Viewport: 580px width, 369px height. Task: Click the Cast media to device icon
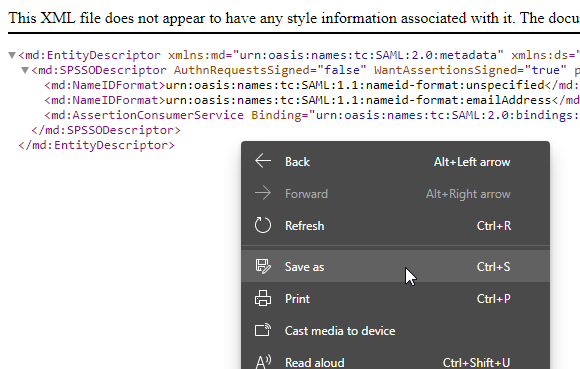click(x=263, y=330)
